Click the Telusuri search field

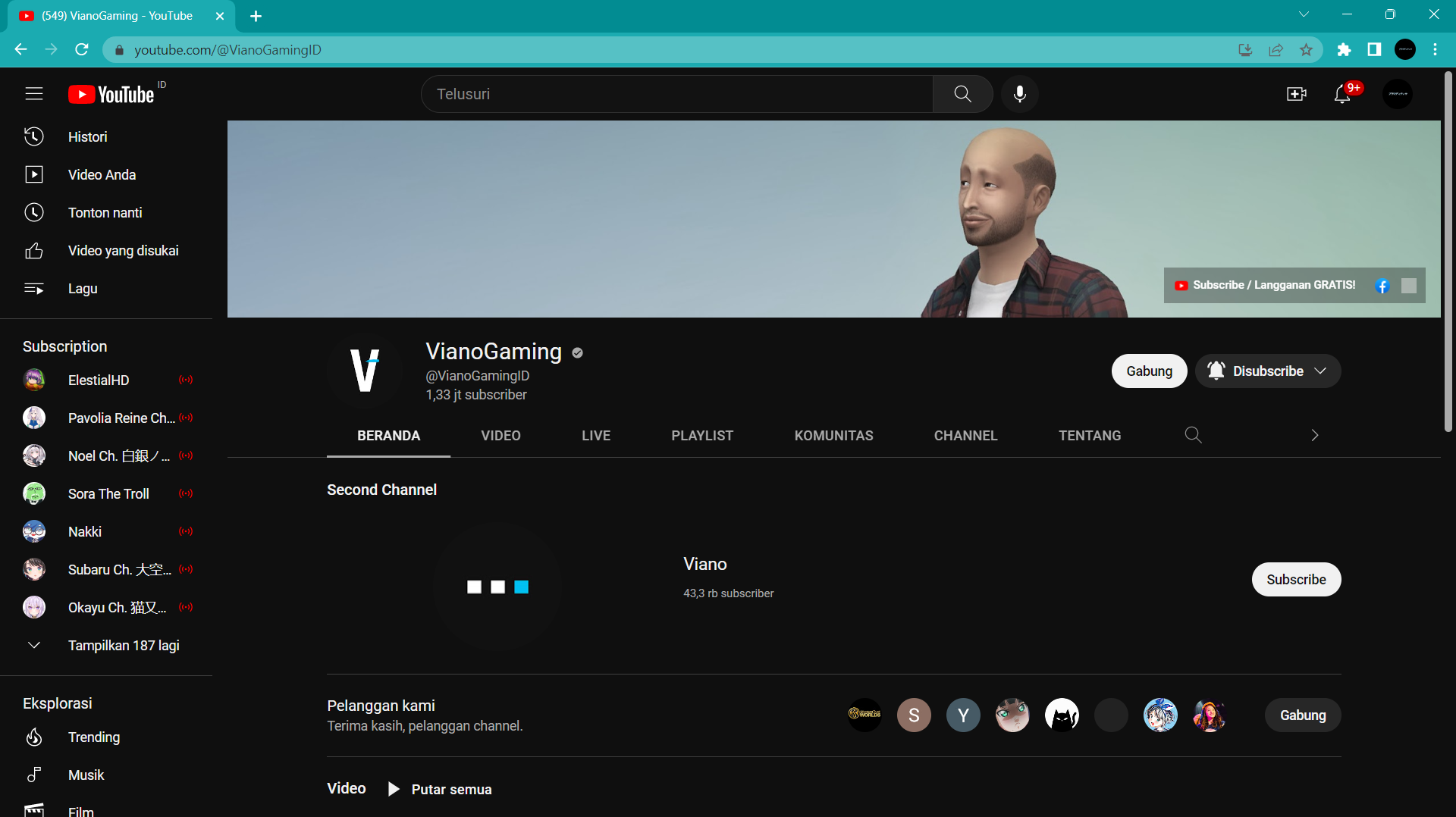[x=676, y=94]
